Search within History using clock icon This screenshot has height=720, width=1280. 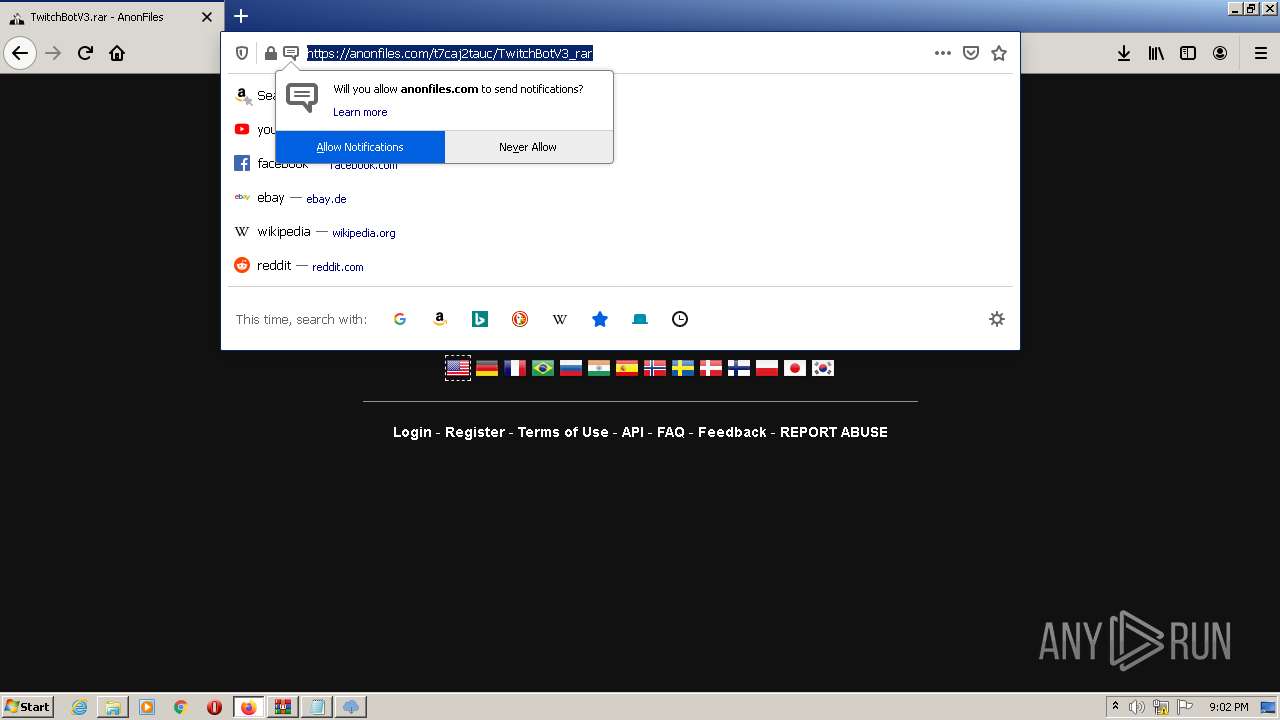point(680,319)
